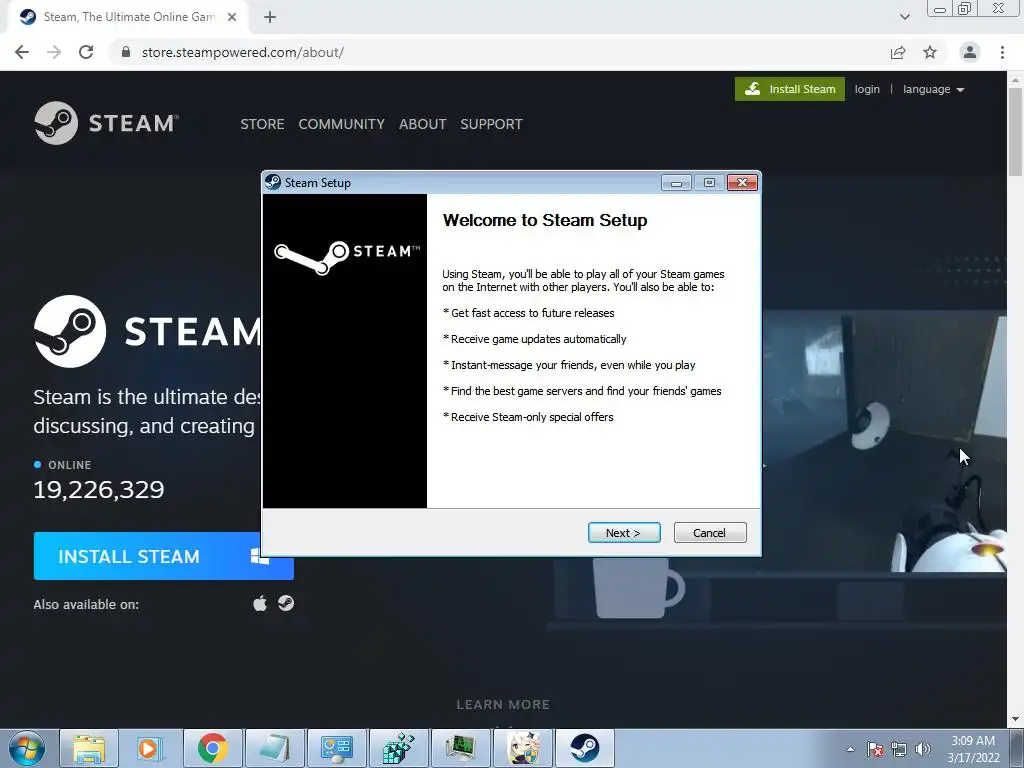This screenshot has width=1024, height=768.
Task: Open the Action Center flag icon
Action: click(x=875, y=749)
